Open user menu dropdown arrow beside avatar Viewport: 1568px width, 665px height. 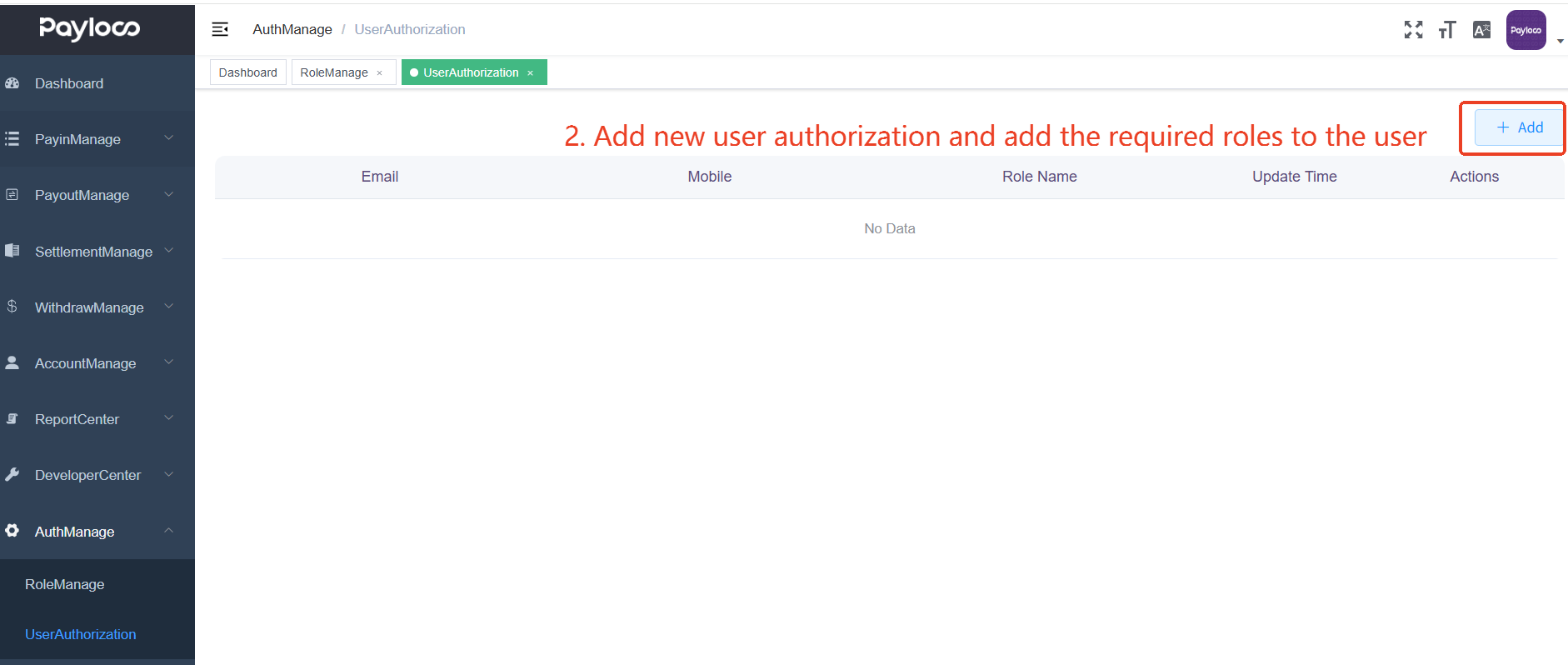pos(1560,41)
